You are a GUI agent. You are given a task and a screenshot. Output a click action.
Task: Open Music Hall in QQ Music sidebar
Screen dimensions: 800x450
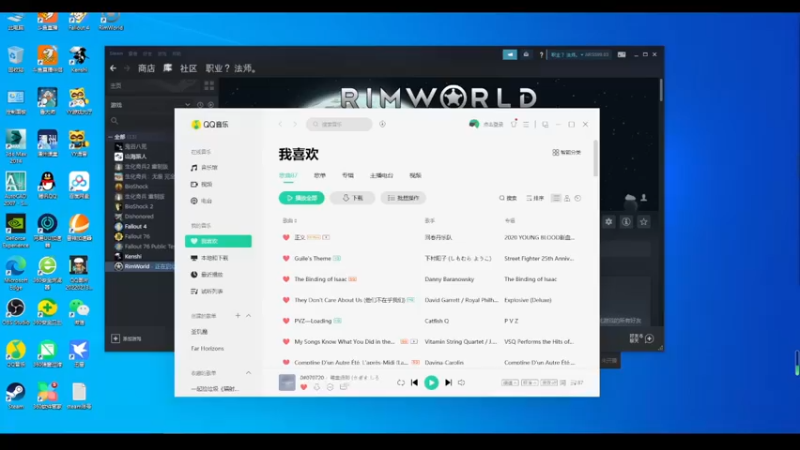point(204,167)
